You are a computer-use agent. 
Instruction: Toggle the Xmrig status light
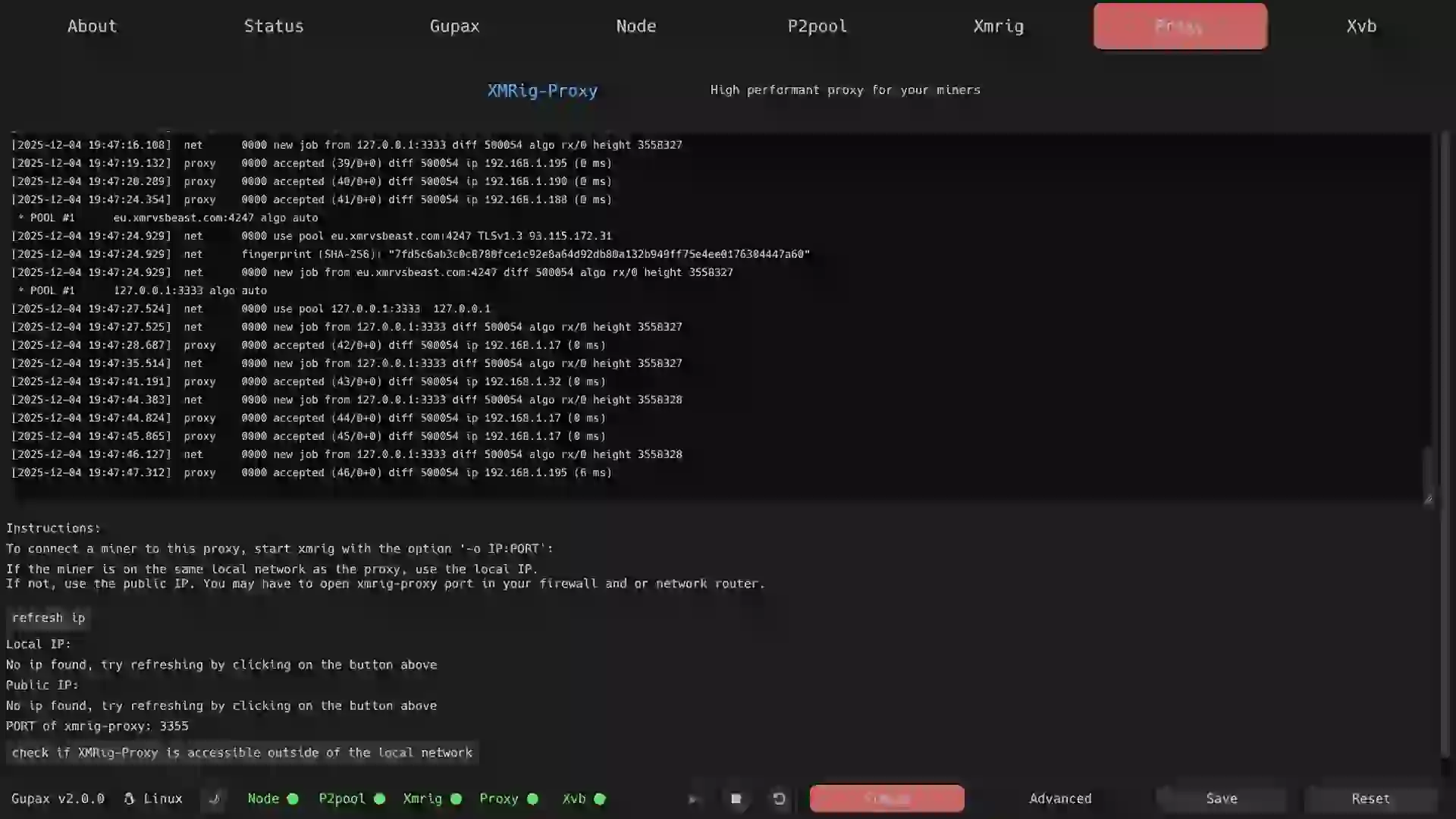[x=456, y=799]
